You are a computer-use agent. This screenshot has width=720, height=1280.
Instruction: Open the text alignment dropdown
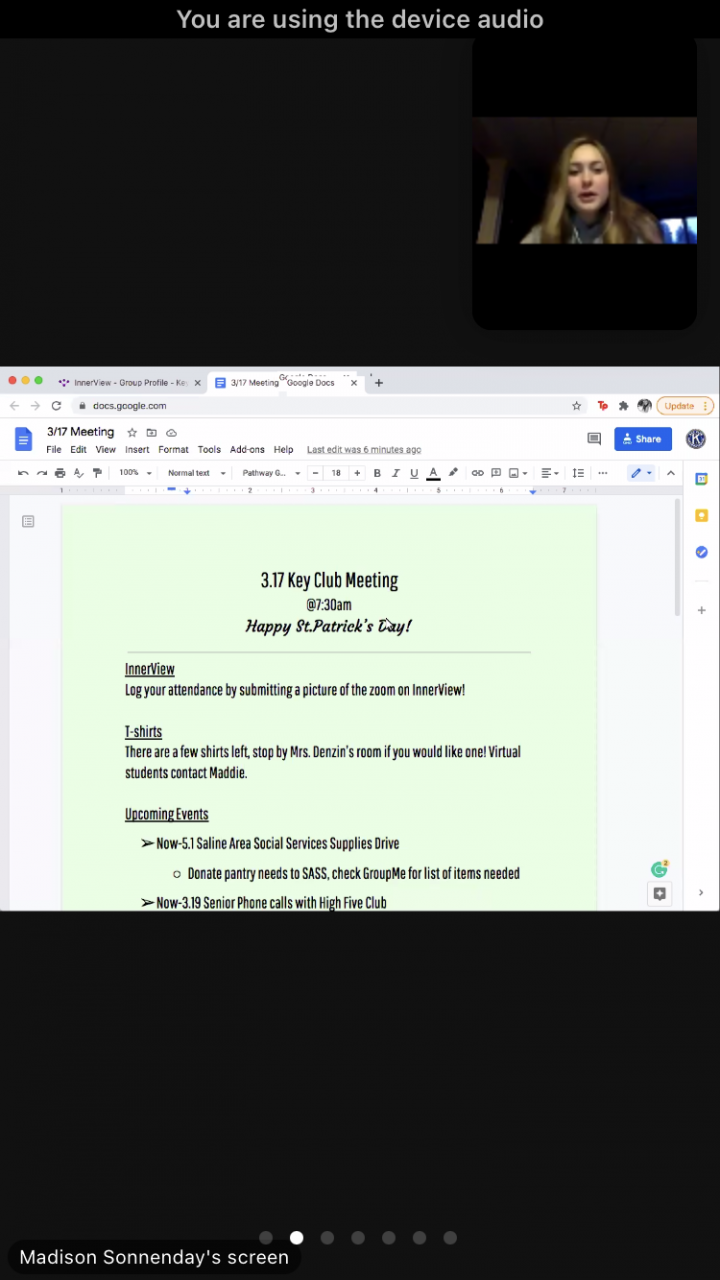click(x=549, y=473)
